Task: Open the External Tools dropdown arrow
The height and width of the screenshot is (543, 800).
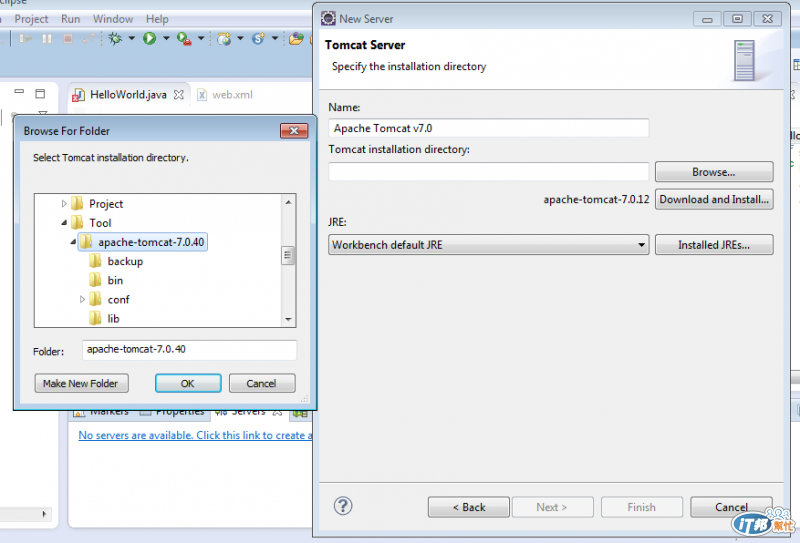Action: tap(201, 38)
